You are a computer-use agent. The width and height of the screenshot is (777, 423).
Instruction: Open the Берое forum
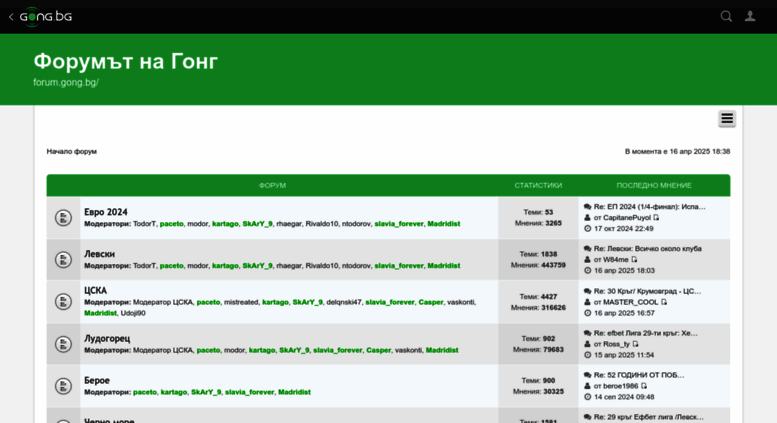pyautogui.click(x=97, y=380)
